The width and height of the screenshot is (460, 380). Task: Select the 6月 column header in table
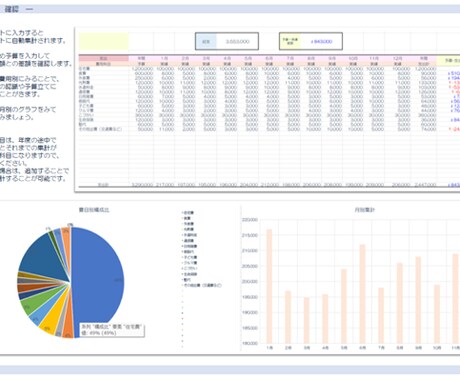point(269,58)
